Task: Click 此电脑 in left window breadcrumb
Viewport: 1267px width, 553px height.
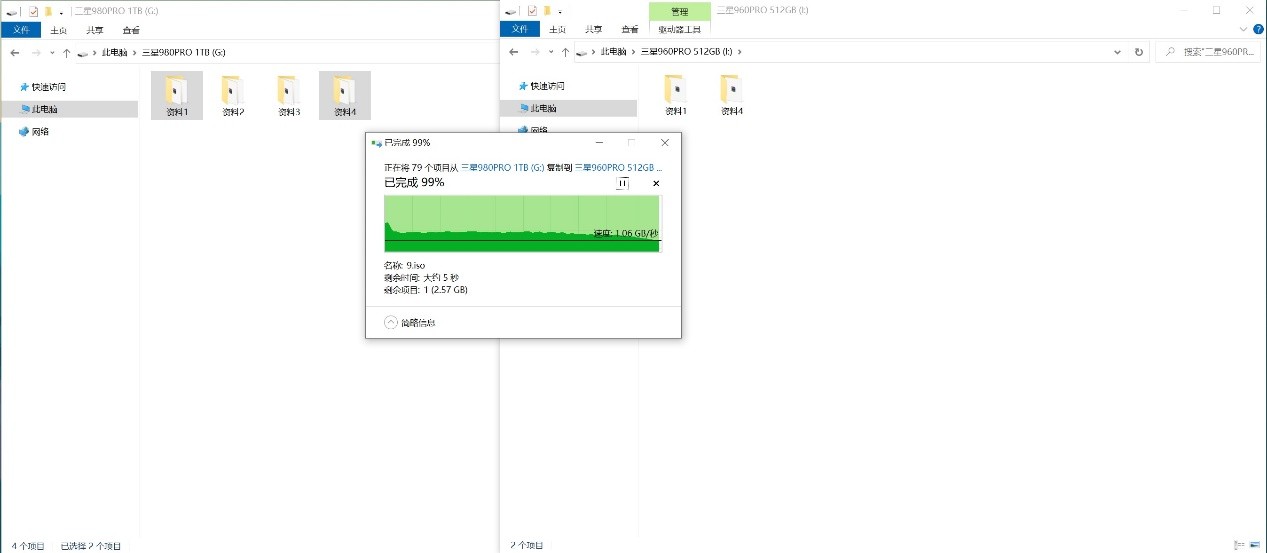Action: (x=115, y=51)
